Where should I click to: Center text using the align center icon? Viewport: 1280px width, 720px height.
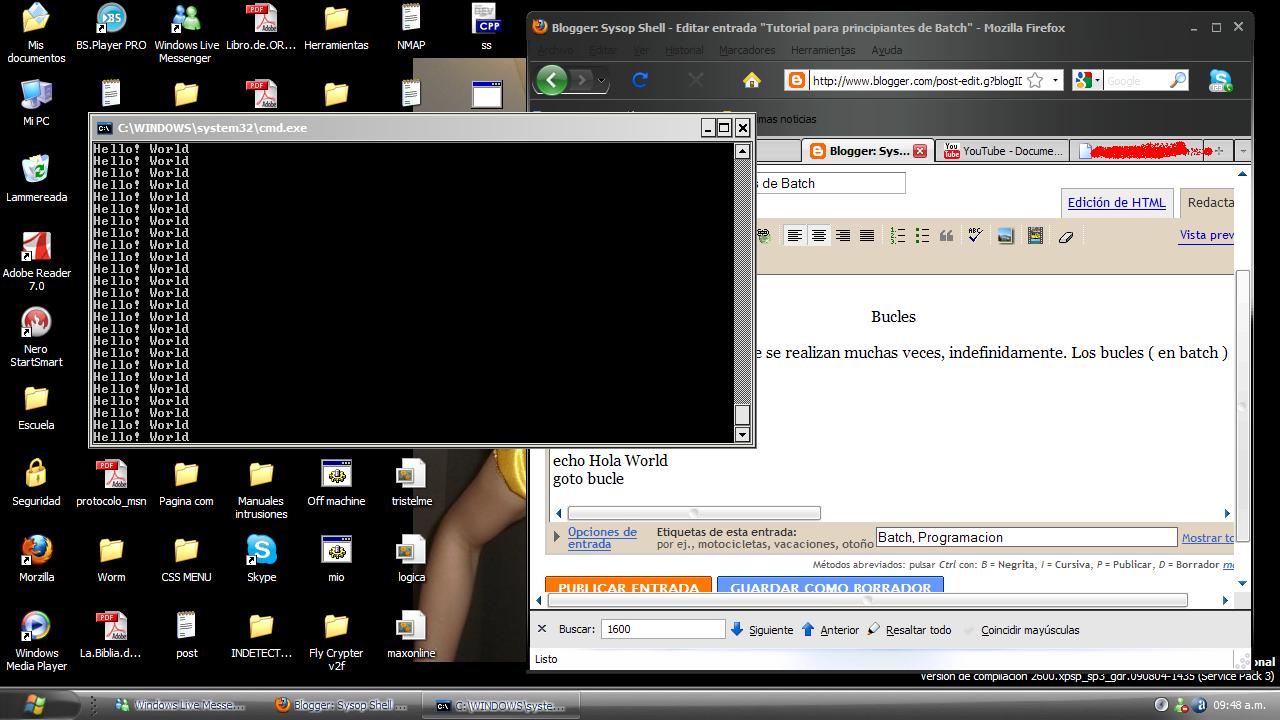(819, 236)
